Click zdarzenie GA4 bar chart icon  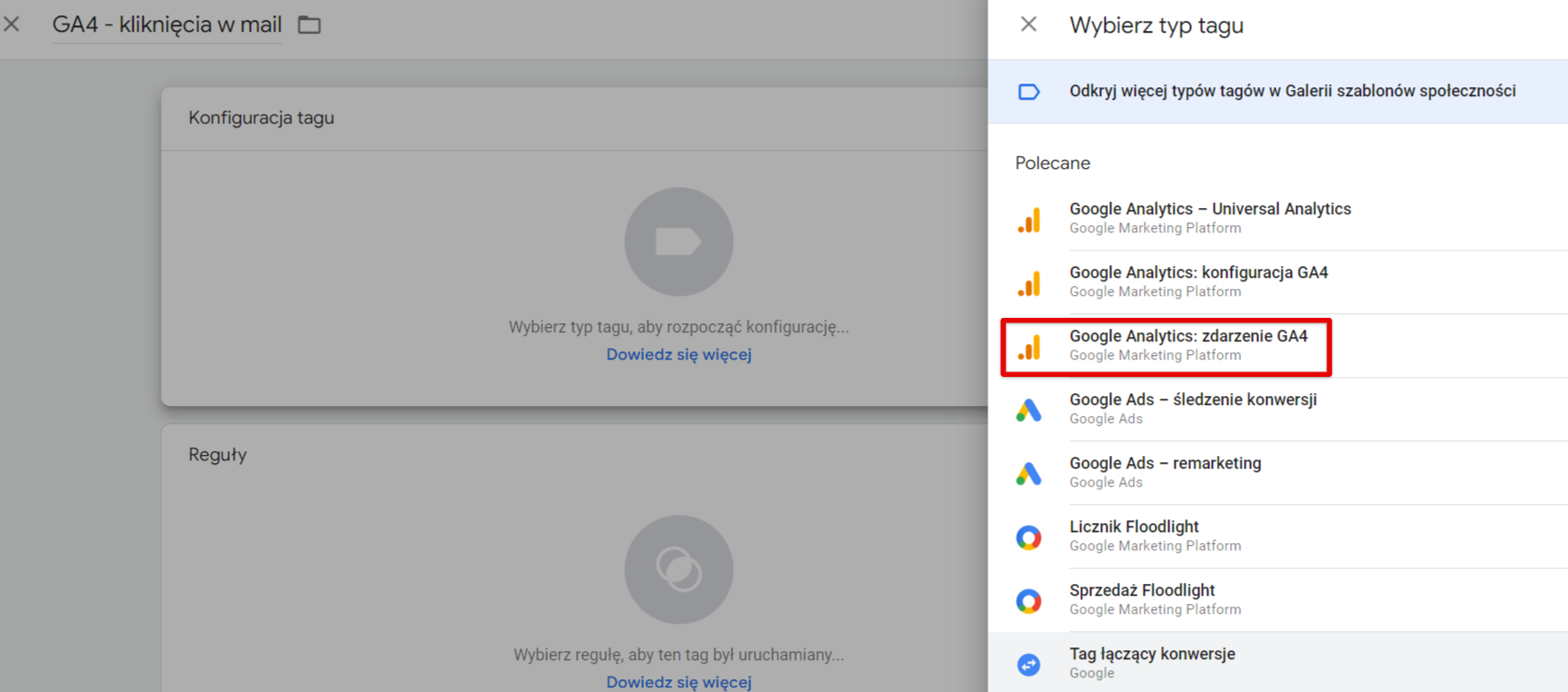tap(1029, 347)
